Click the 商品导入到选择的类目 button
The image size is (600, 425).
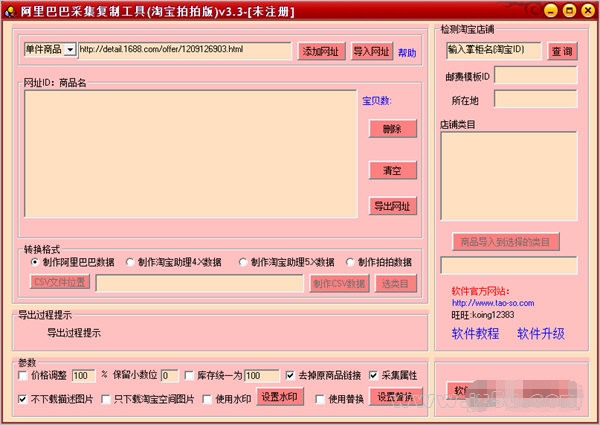point(505,242)
